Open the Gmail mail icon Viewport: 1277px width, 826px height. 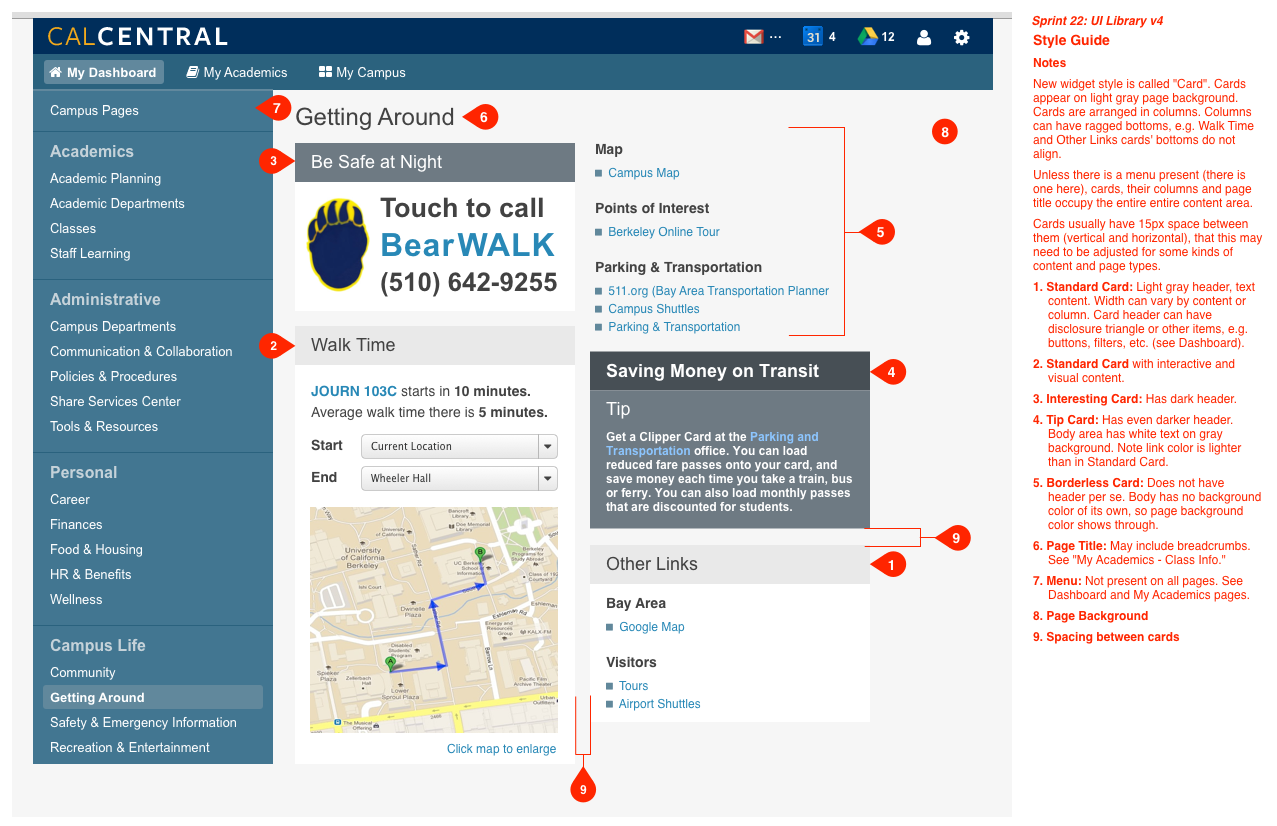click(753, 37)
